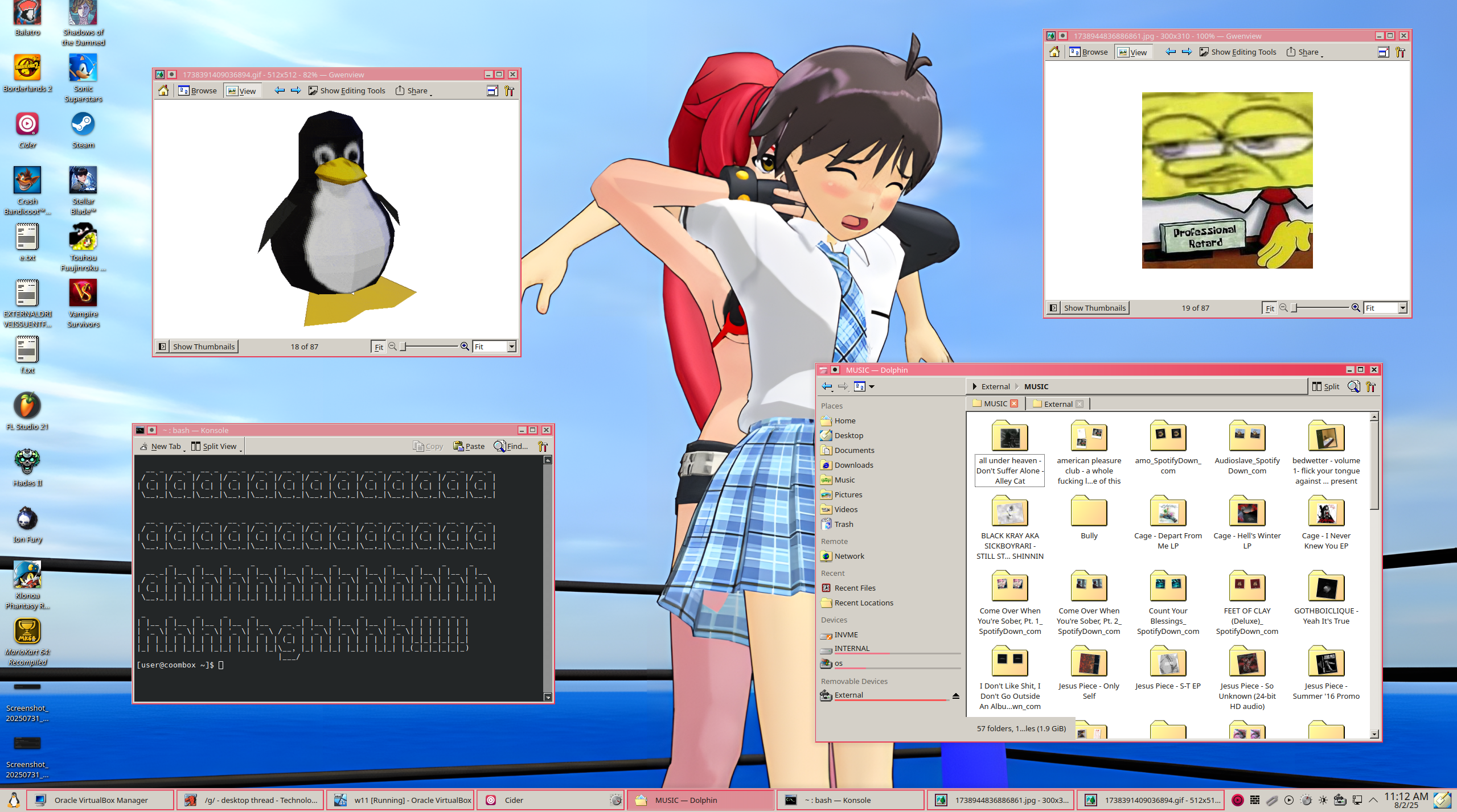Viewport: 1457px width, 812px height.
Task: Open Share dropdown in penguin Gwenview window
Action: (413, 90)
